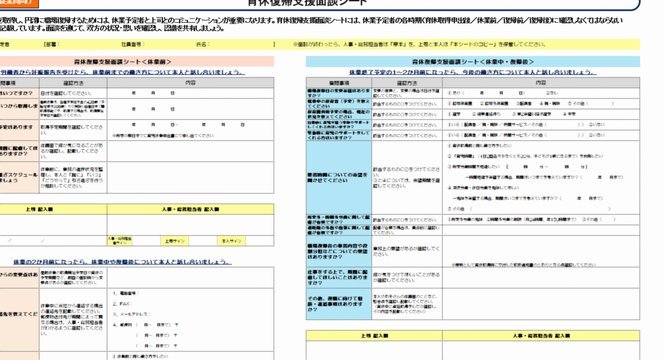This screenshot has height=360, width=664.
Task: Click the 1. 電話番号 entry line
Action: click(126, 293)
